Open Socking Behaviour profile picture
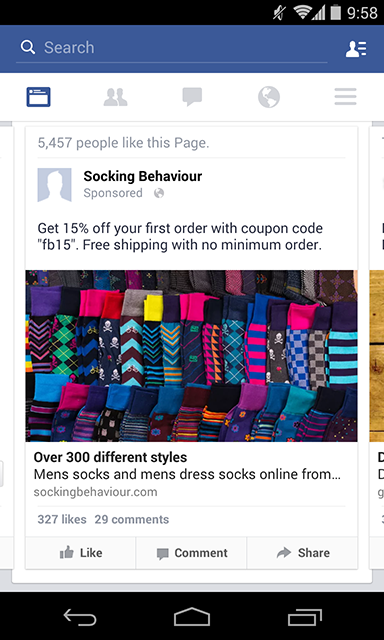Screen dimensions: 384x640 click(x=54, y=185)
